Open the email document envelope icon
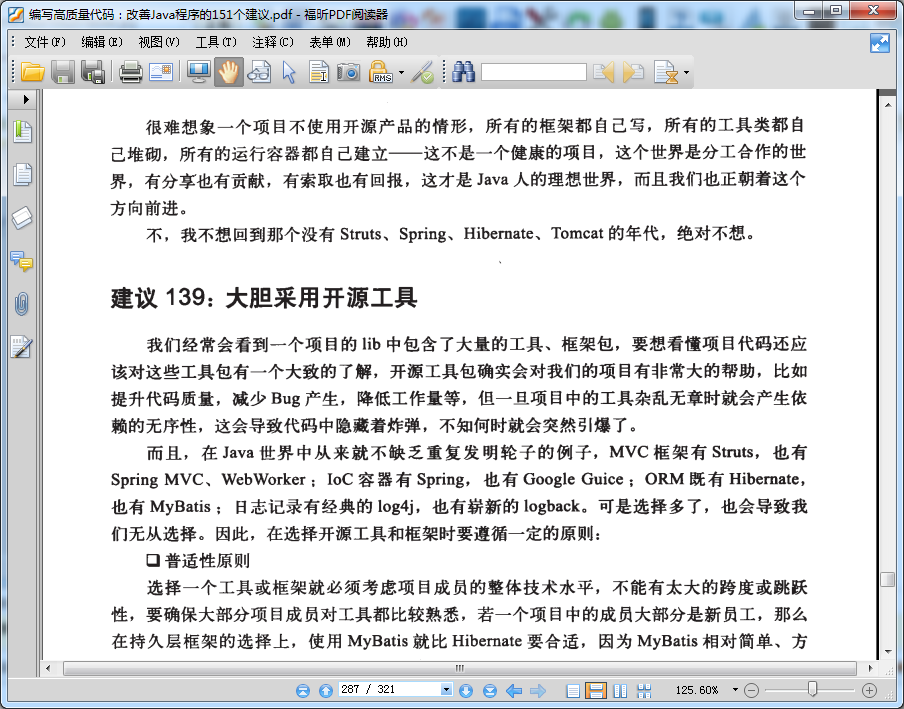The image size is (904, 709). pos(161,72)
